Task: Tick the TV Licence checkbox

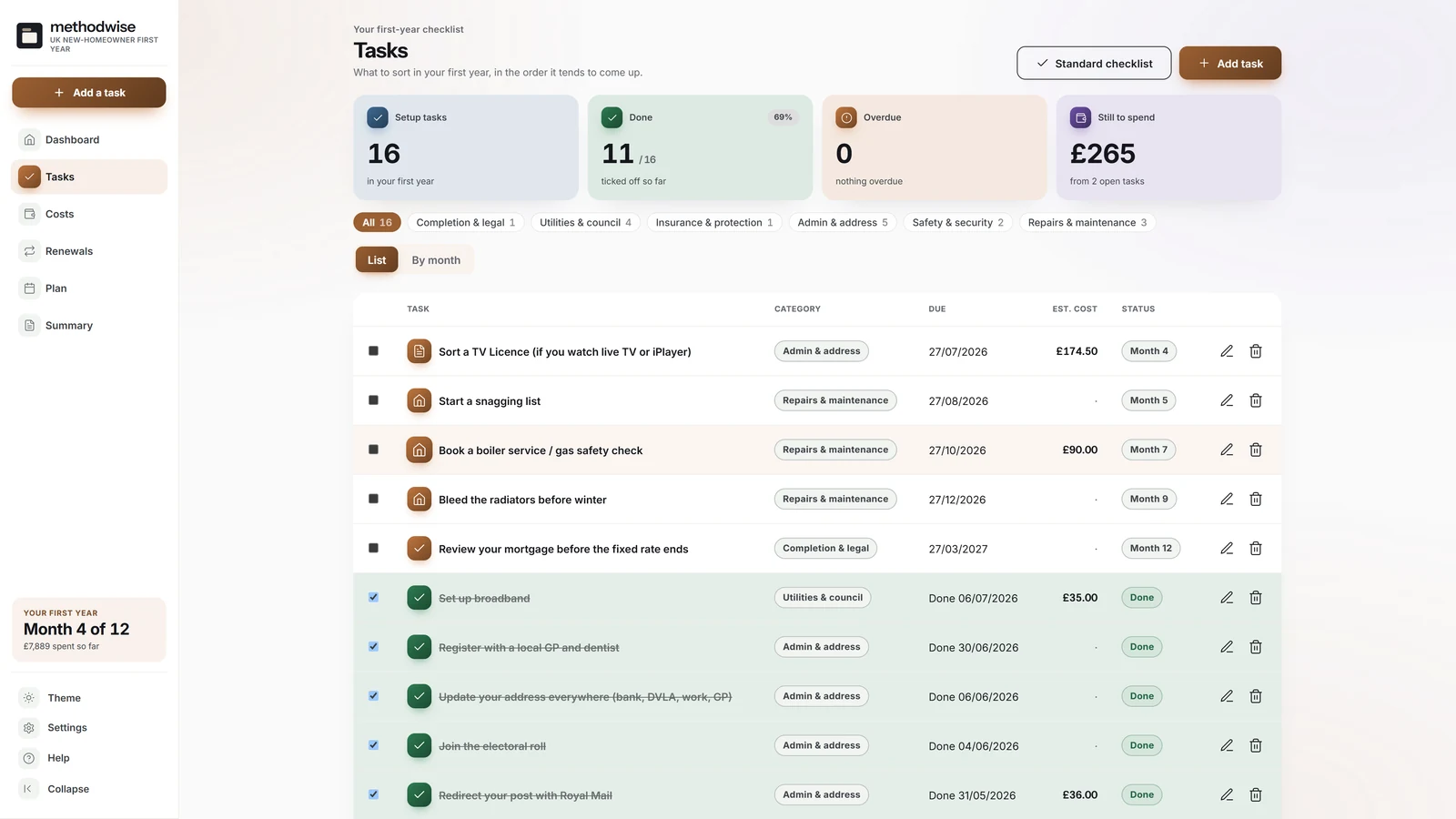Action: [373, 350]
